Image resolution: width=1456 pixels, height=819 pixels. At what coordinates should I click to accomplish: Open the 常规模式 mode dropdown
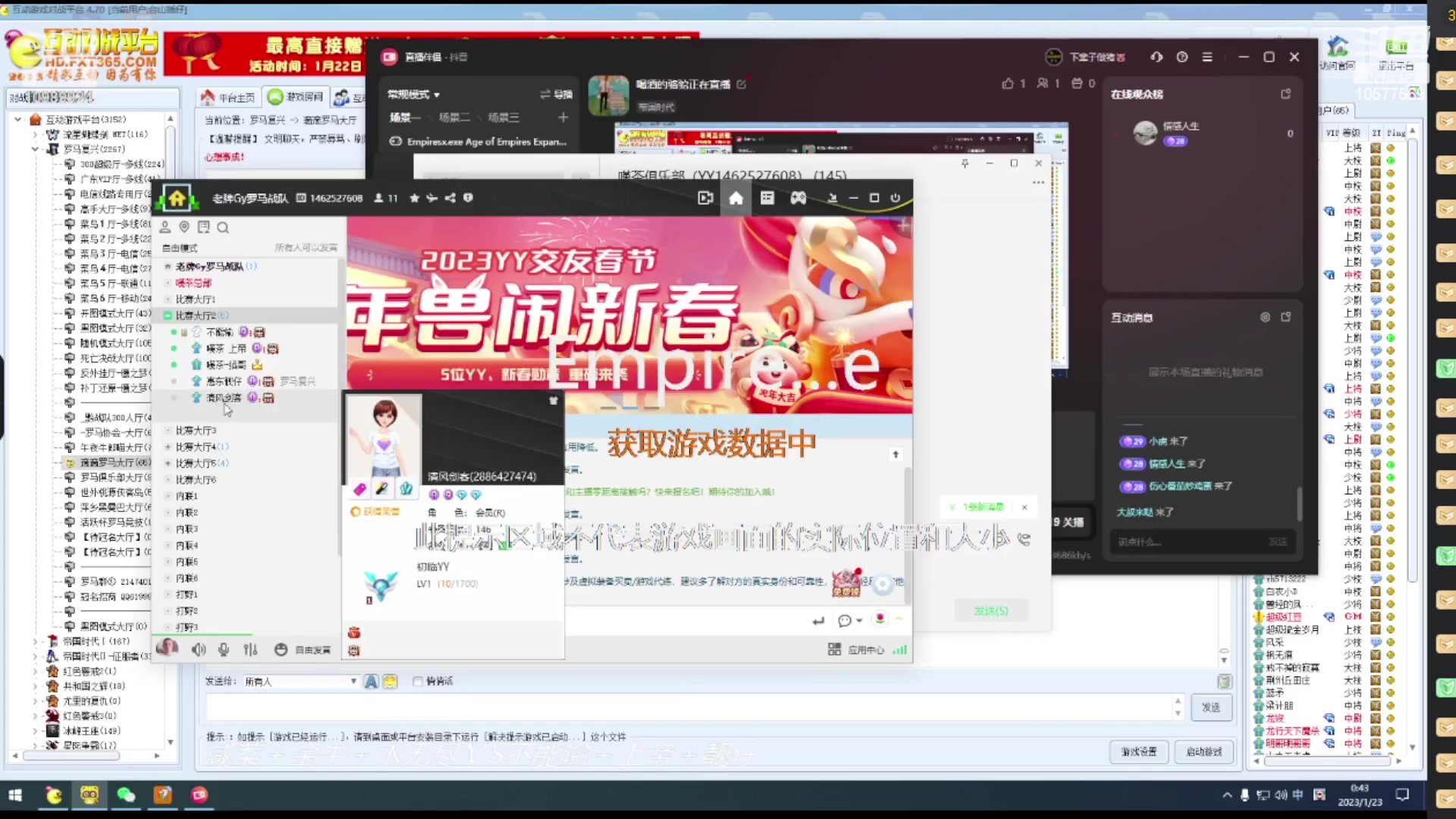[413, 94]
